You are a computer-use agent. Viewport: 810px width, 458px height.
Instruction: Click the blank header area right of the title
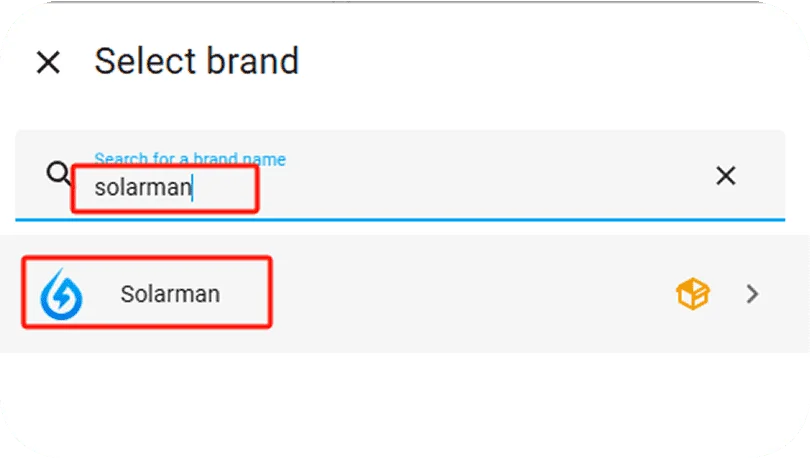tap(550, 61)
